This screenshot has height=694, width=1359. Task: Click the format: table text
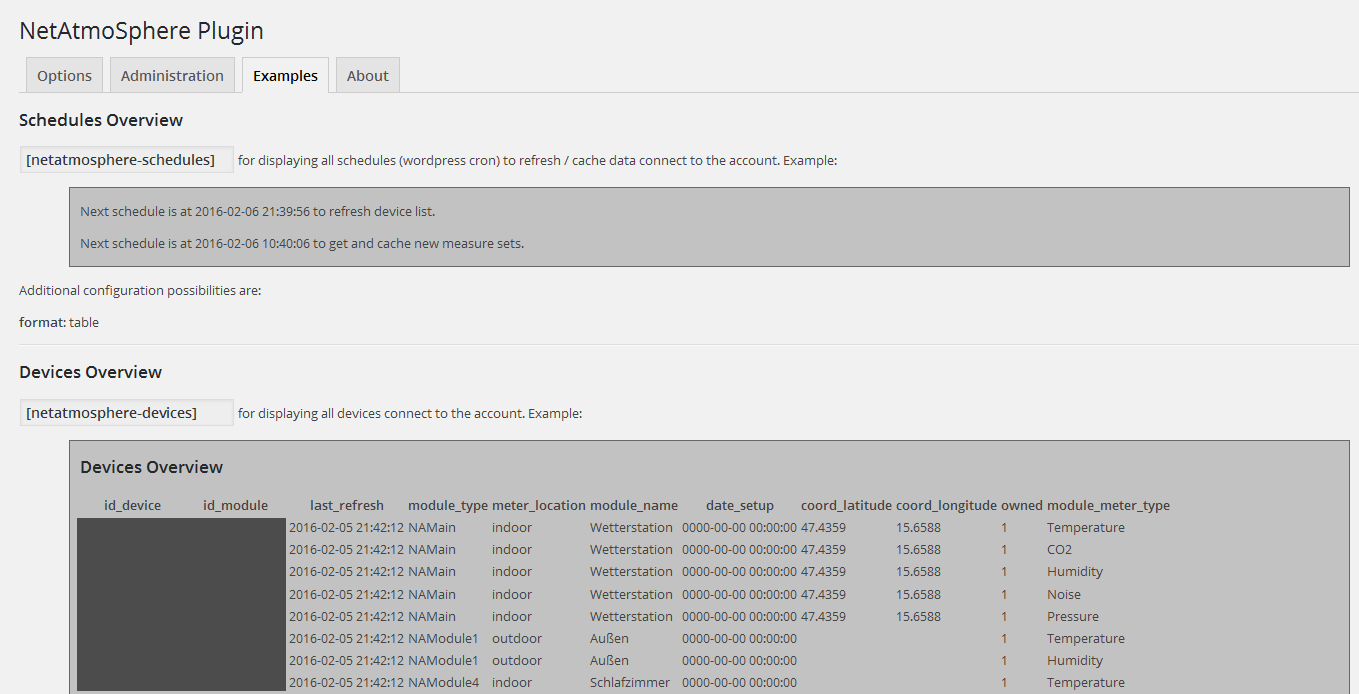click(x=59, y=322)
